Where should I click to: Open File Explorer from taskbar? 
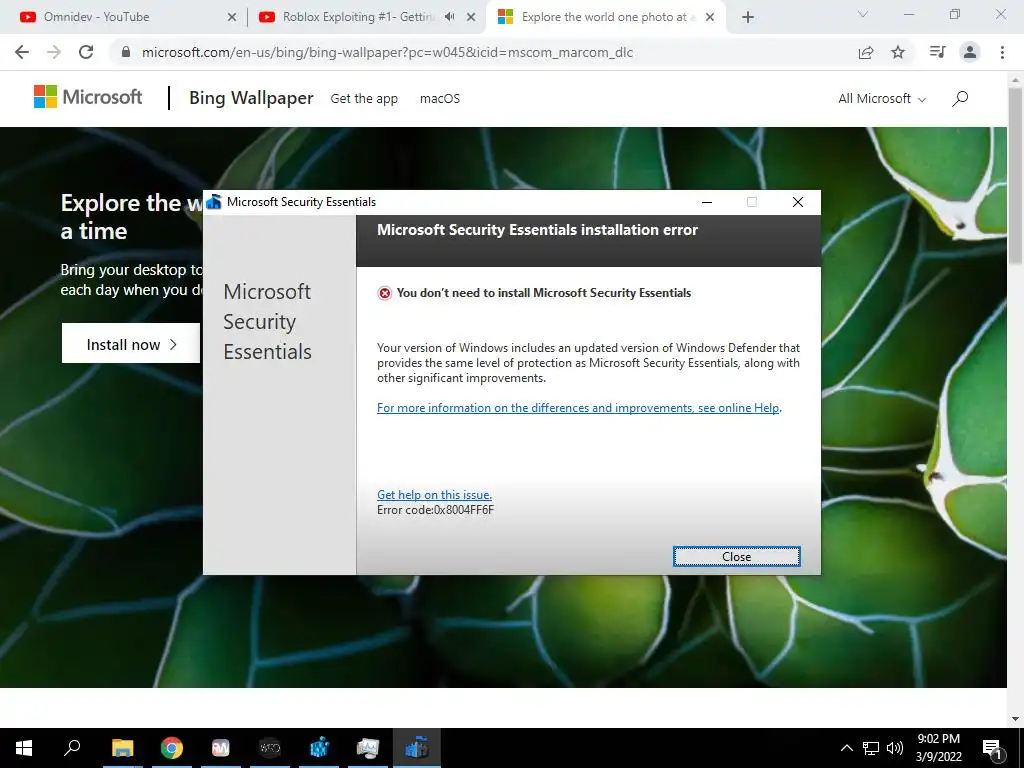click(x=122, y=748)
